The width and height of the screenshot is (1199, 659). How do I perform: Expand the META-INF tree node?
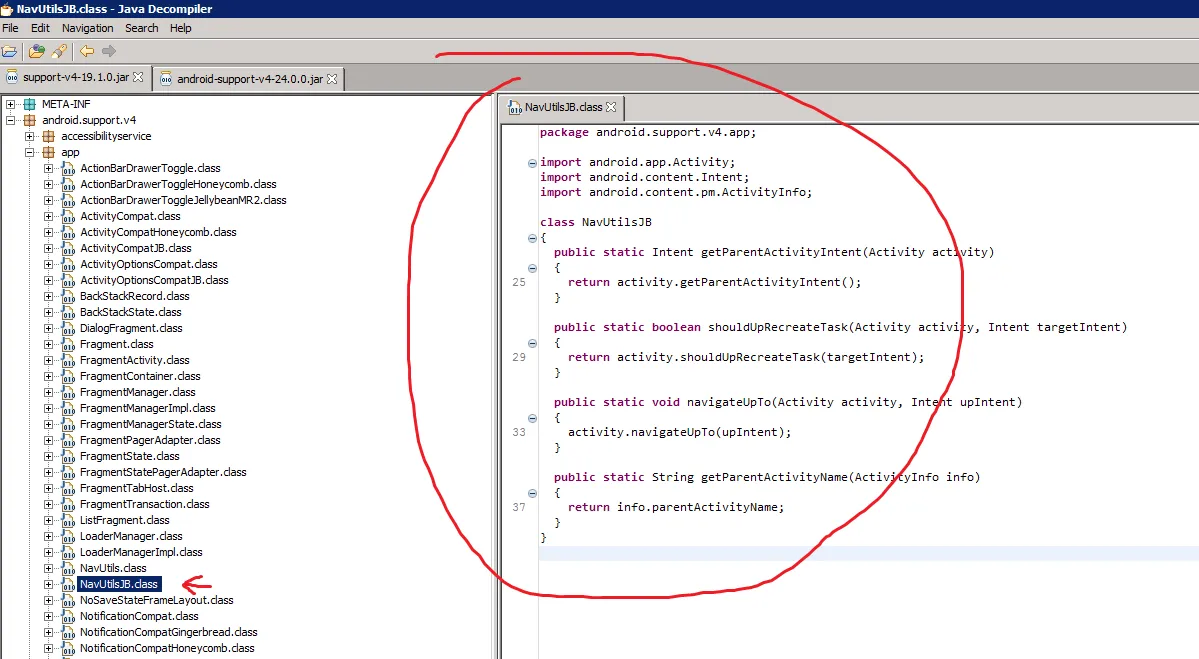[11, 104]
